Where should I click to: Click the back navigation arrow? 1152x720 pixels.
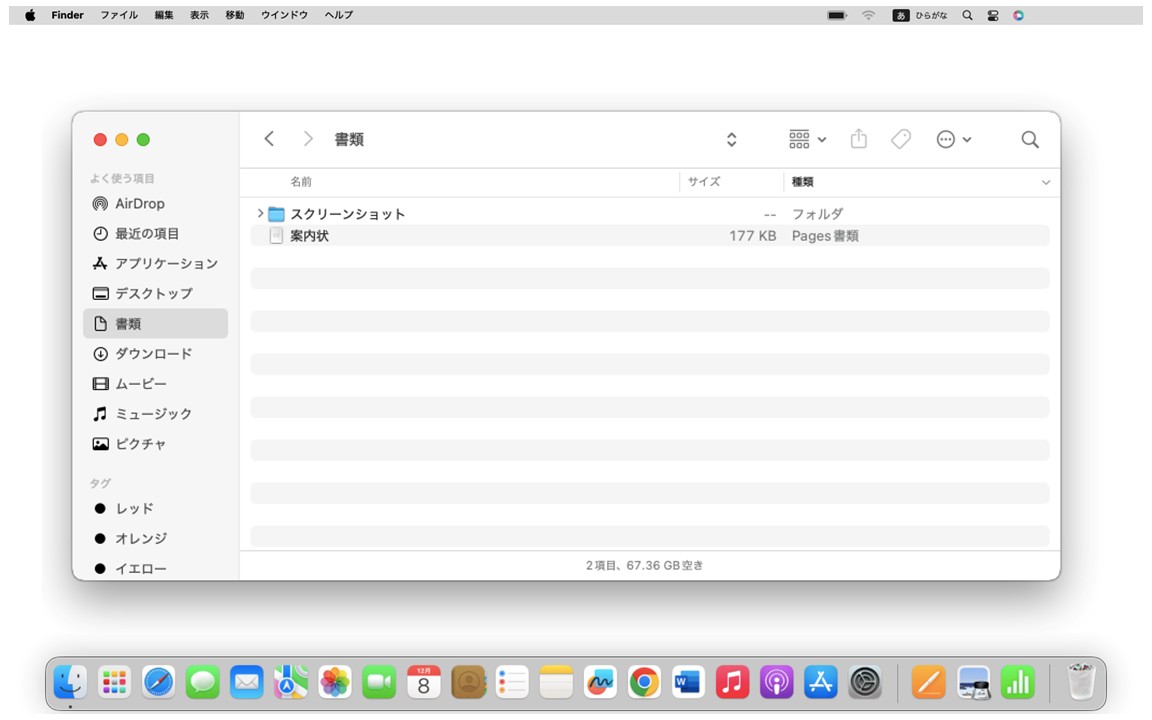coord(269,139)
